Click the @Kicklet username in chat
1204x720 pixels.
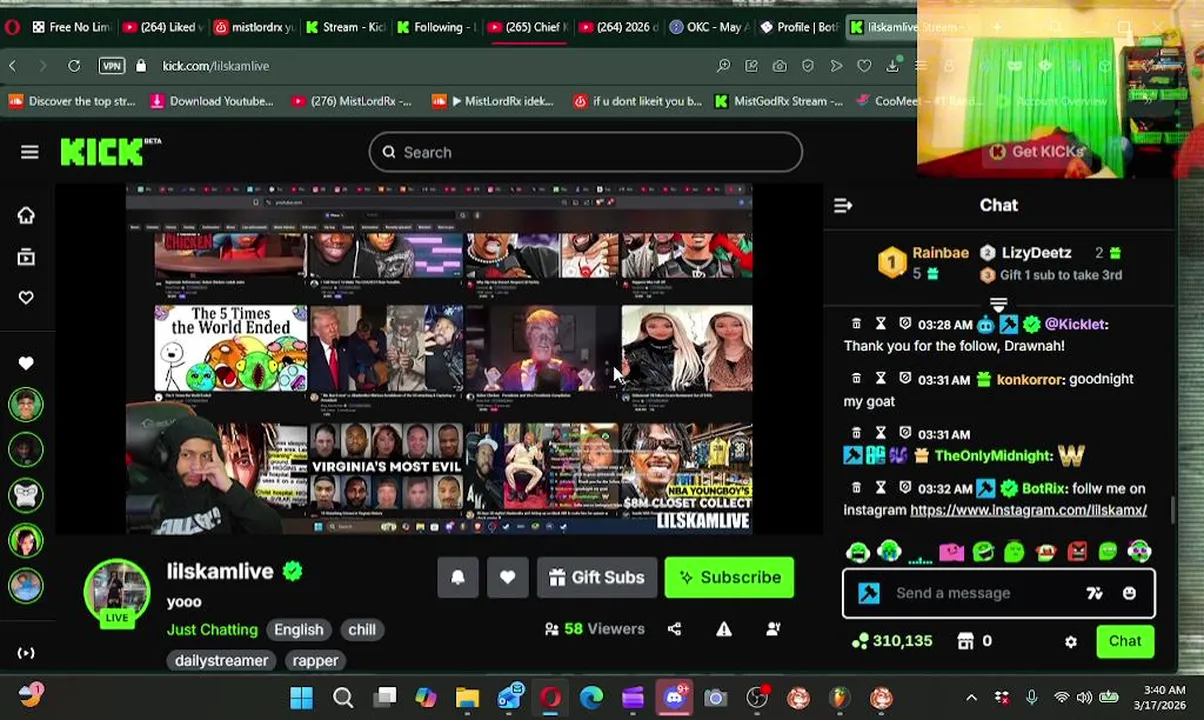(1074, 324)
